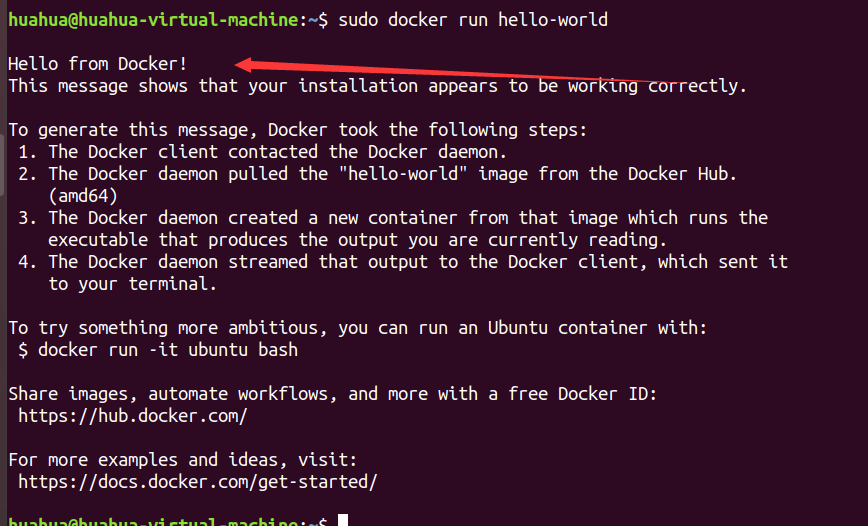
Task: Click the huahua@huahua-virtual-machine prompt at top
Action: pyautogui.click(x=153, y=20)
